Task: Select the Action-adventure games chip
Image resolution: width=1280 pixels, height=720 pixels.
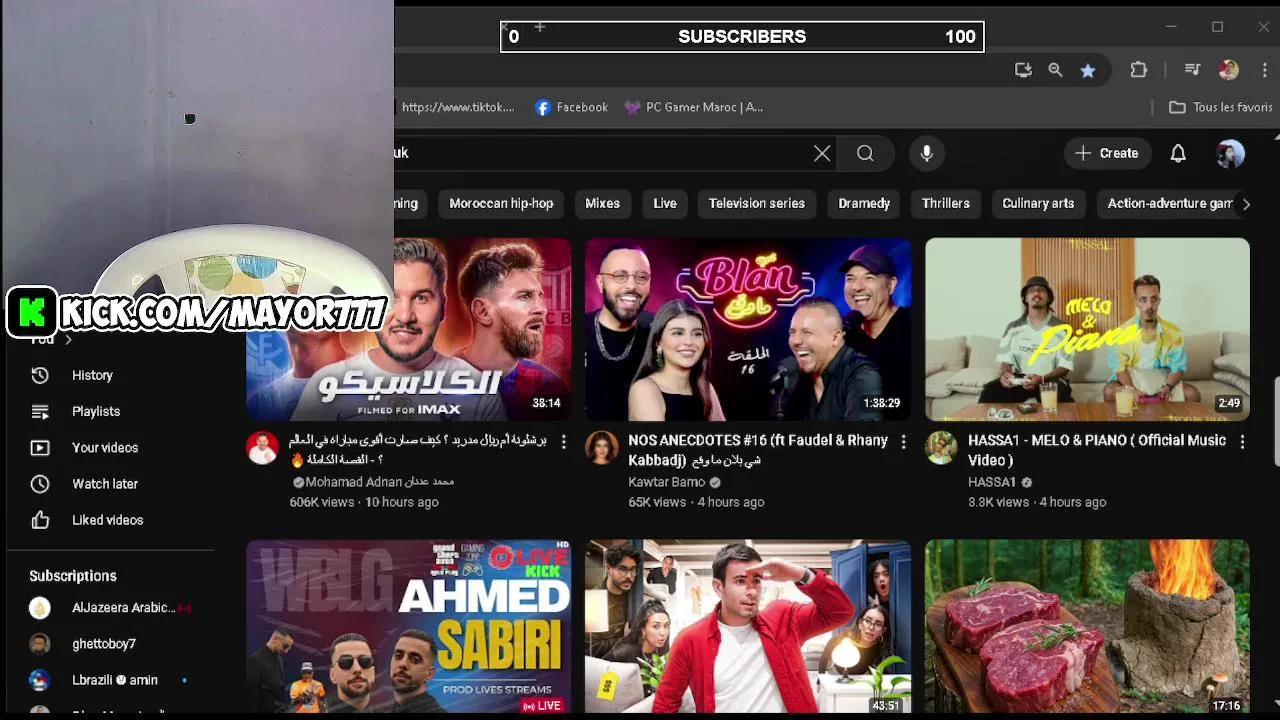Action: click(1165, 203)
